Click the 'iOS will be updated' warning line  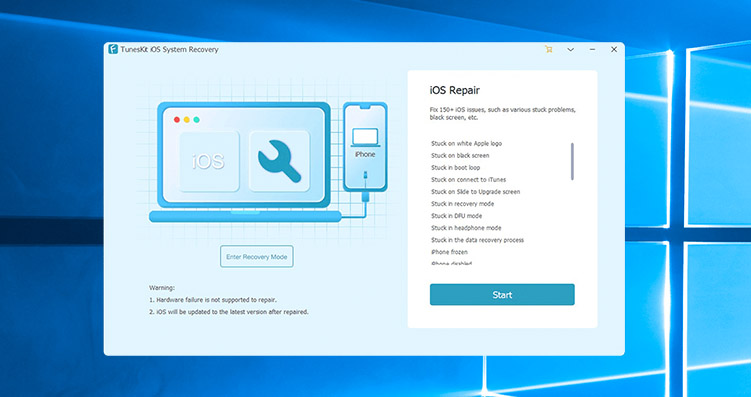click(229, 312)
